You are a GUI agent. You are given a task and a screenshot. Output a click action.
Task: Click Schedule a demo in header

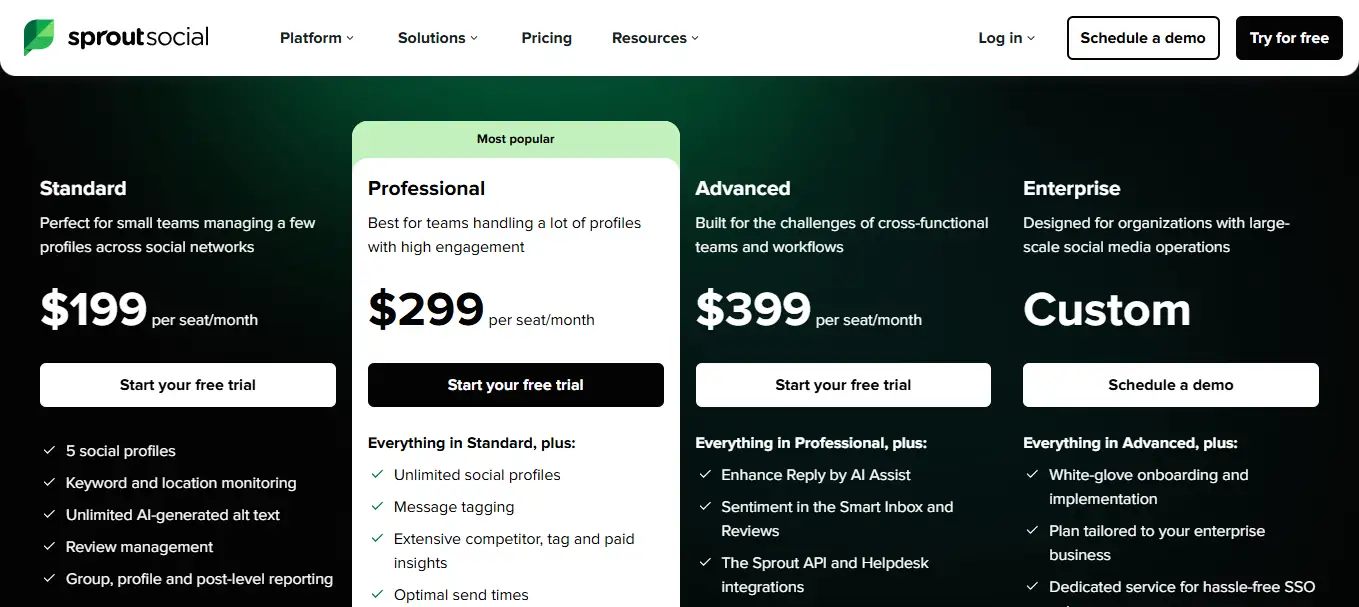pos(1143,38)
